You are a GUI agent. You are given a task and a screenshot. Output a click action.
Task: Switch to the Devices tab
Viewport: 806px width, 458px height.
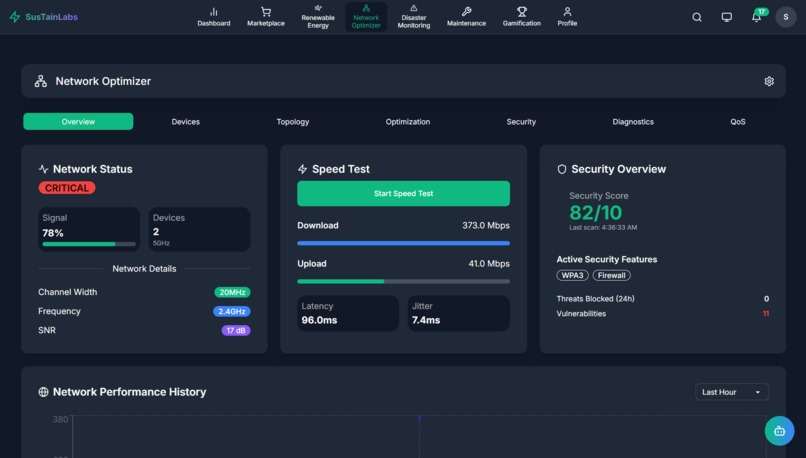186,122
